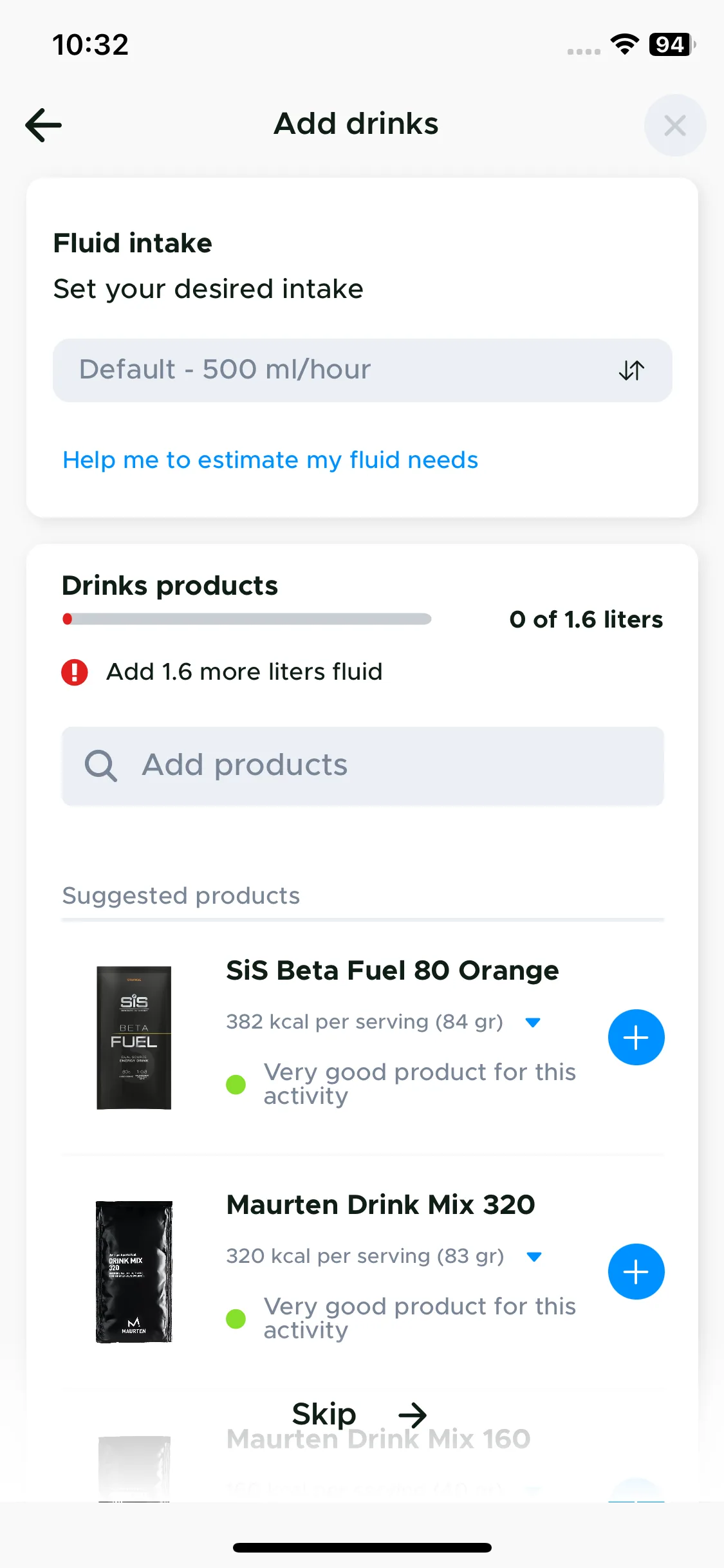Viewport: 724px width, 1568px height.
Task: Tap the battery indicator in status bar
Action: [x=672, y=44]
